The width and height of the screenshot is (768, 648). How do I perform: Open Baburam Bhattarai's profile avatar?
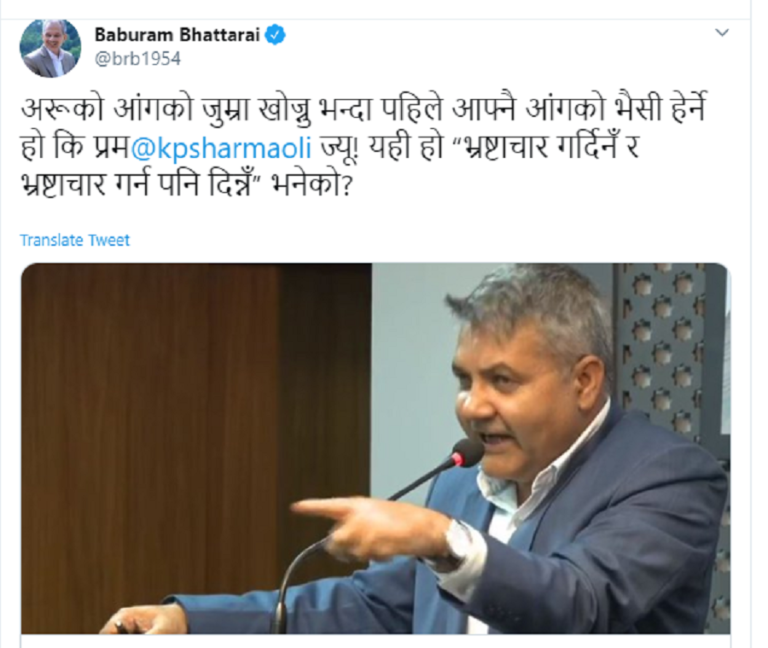50,48
